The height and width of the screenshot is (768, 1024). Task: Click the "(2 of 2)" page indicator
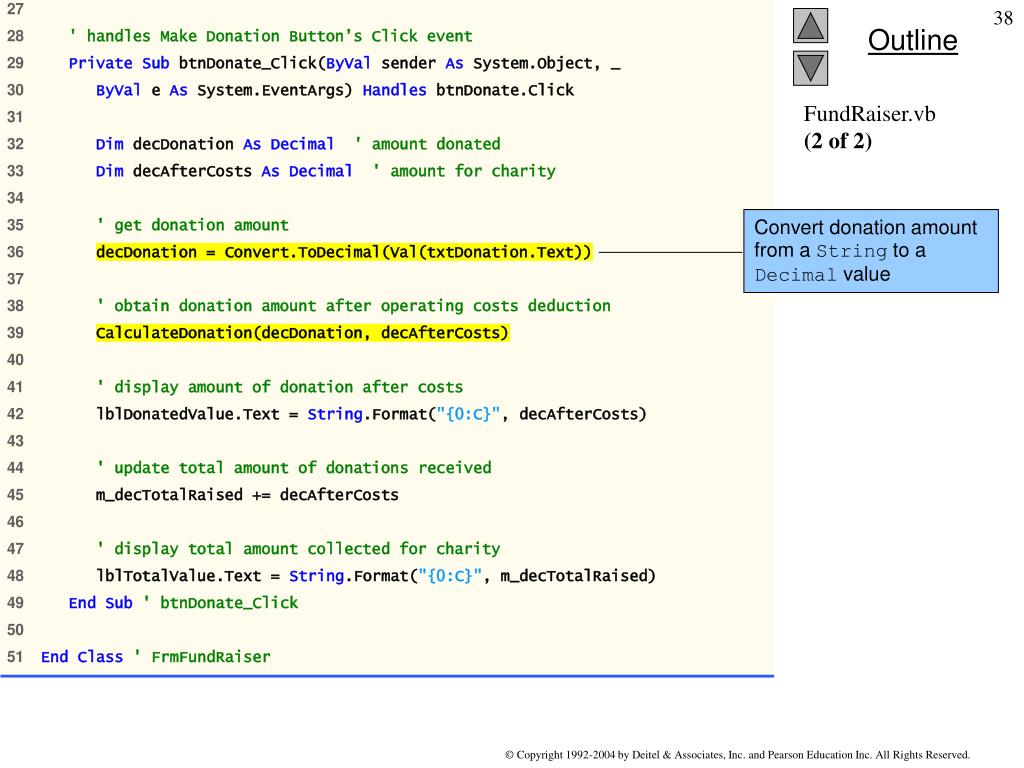coord(838,141)
